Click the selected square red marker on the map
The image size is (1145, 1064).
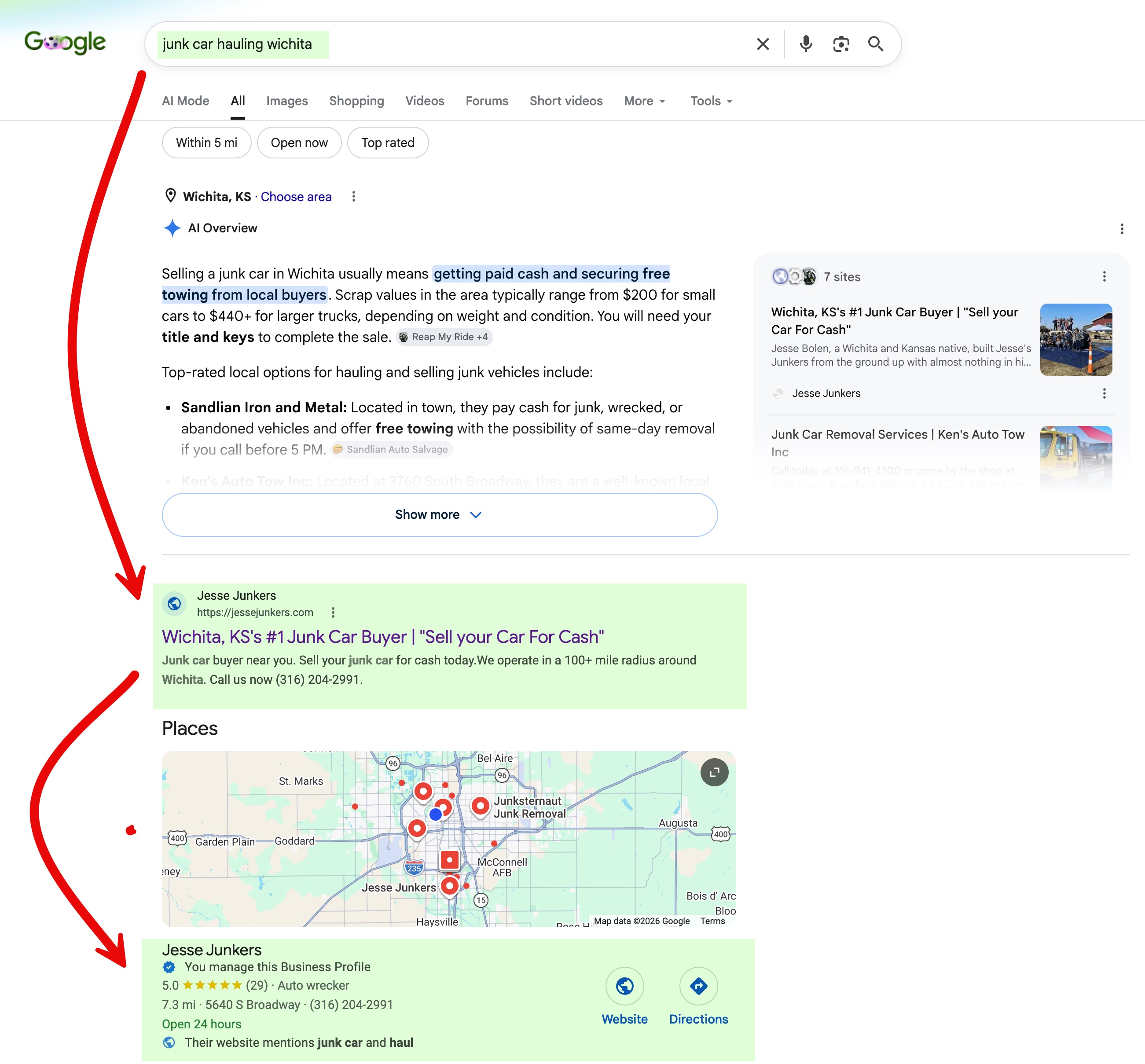pos(450,860)
